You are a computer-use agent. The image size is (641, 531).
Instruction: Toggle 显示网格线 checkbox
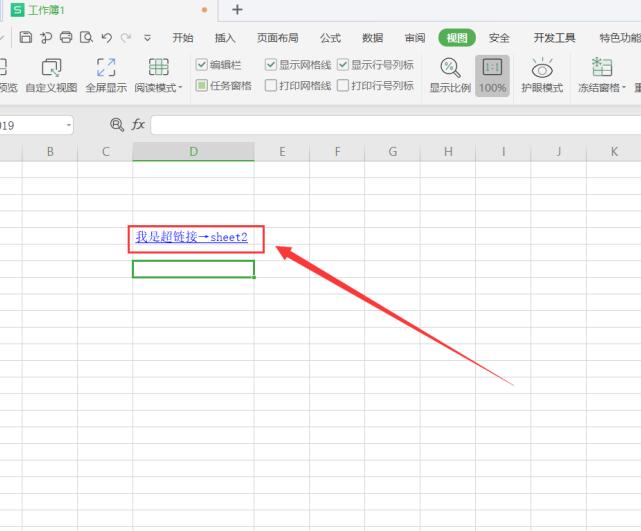(271, 65)
